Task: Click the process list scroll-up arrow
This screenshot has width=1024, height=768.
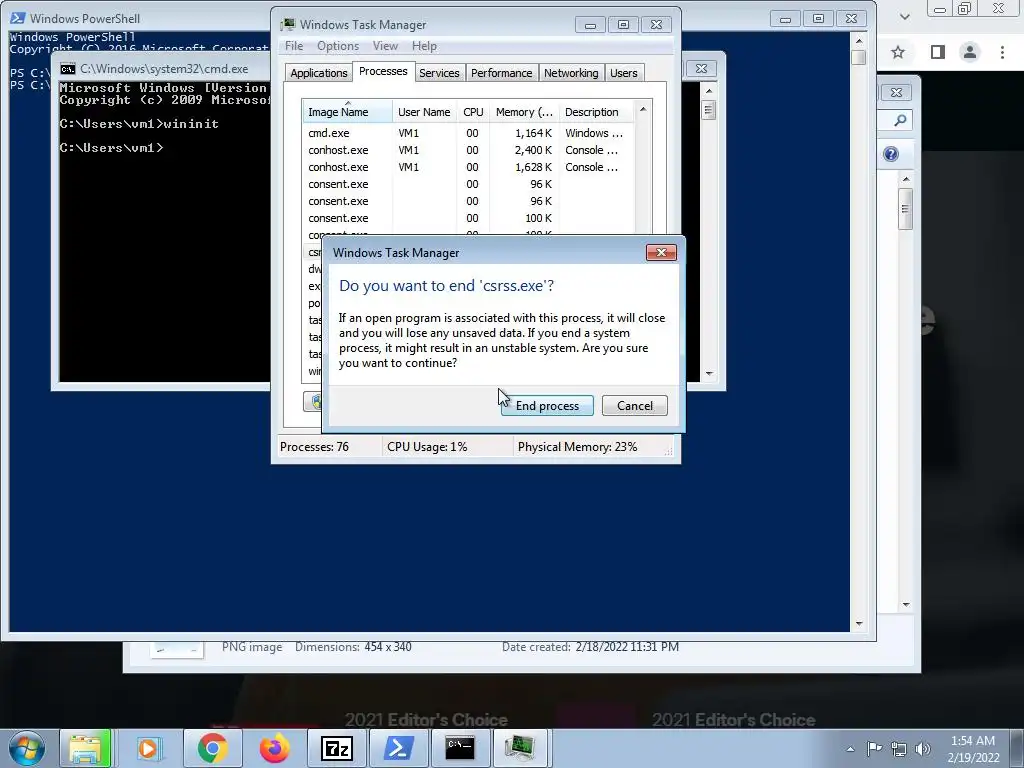Action: pyautogui.click(x=643, y=110)
